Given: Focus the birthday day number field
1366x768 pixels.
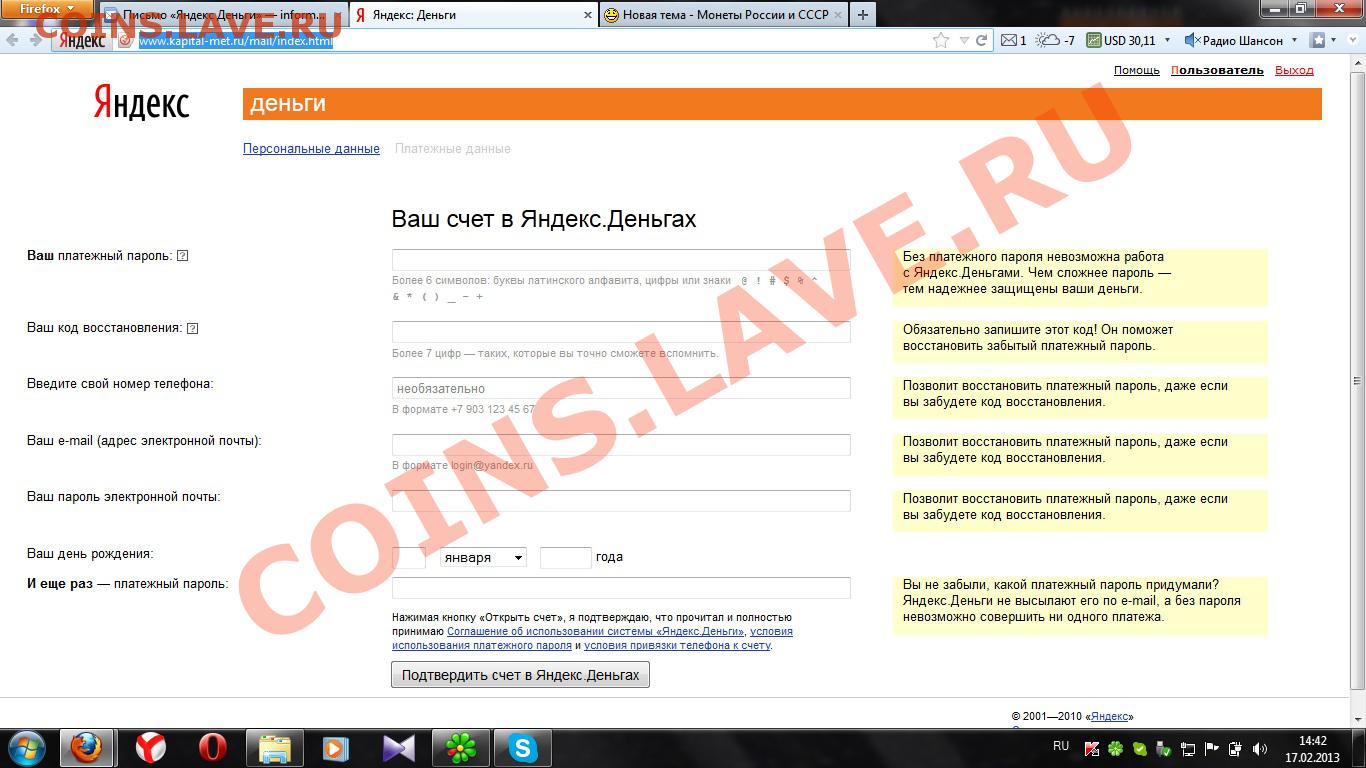Looking at the screenshot, I should [x=409, y=557].
